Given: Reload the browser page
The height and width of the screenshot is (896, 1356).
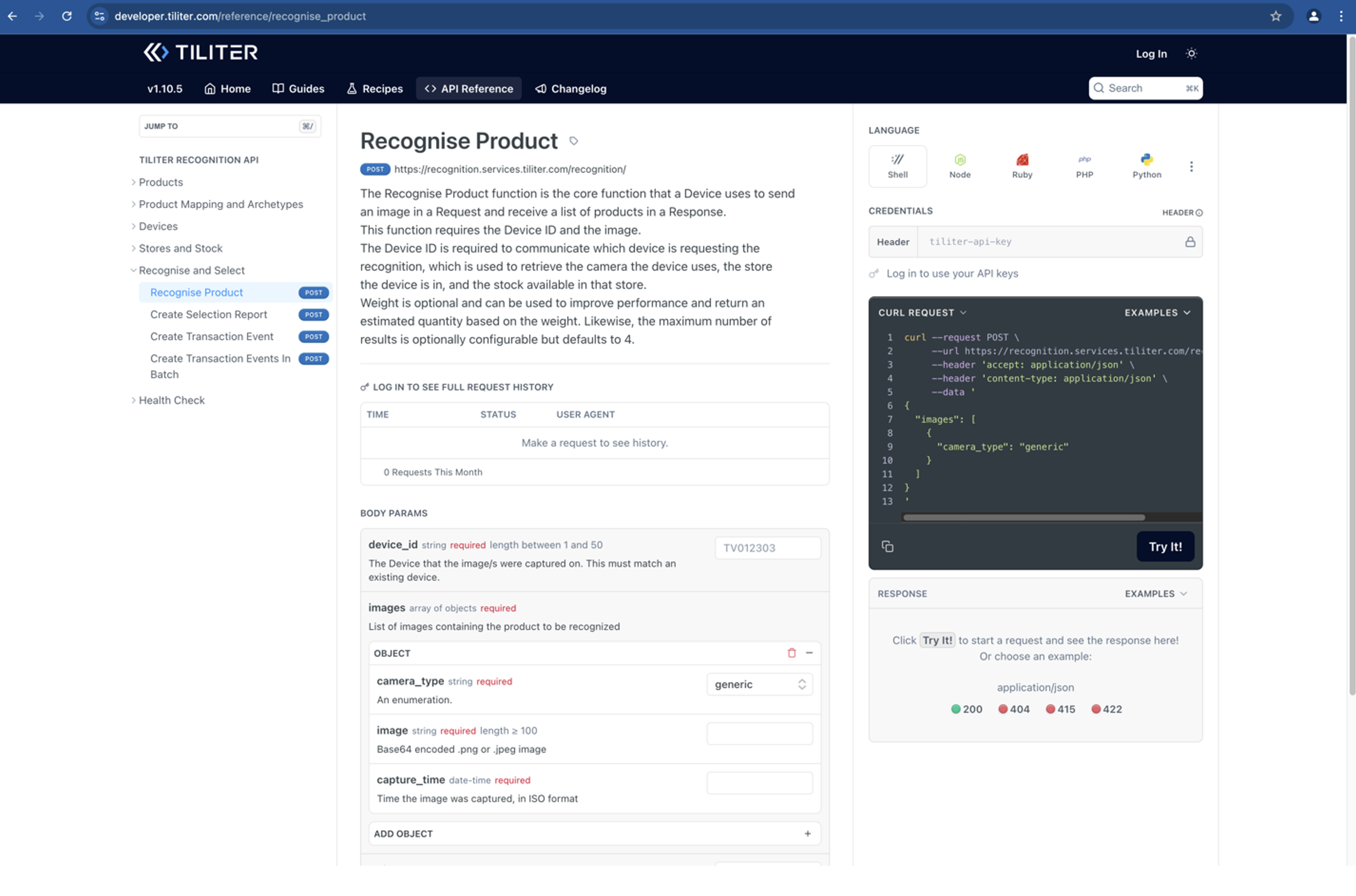Looking at the screenshot, I should 67,16.
